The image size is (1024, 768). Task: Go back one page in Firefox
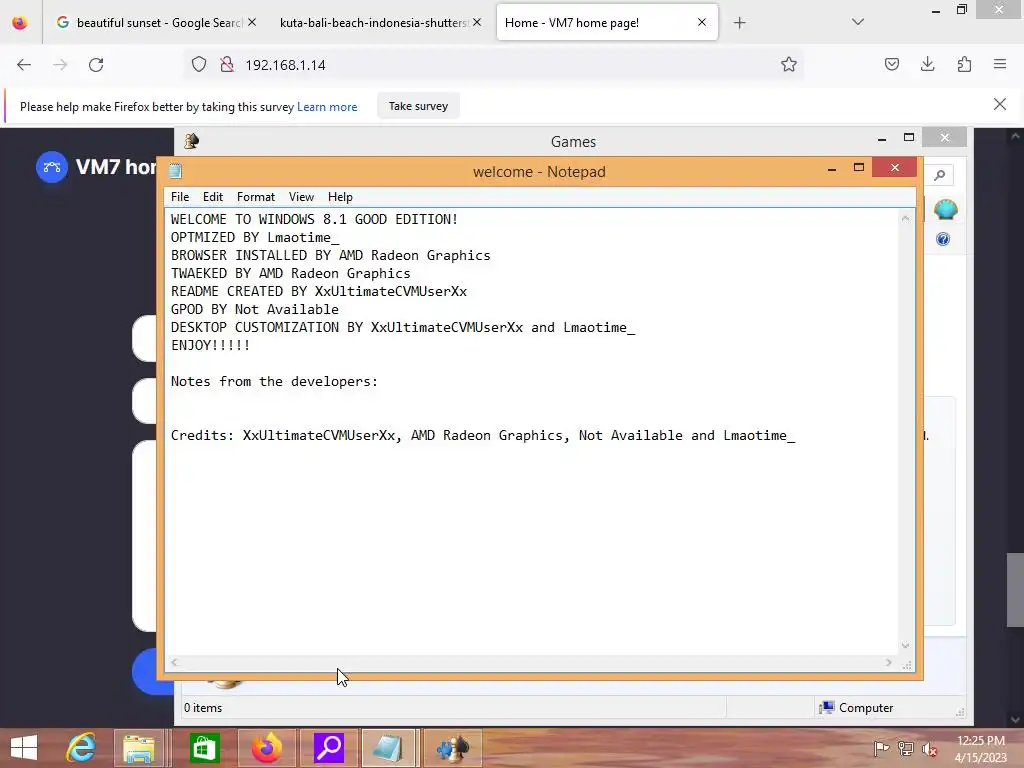[24, 65]
